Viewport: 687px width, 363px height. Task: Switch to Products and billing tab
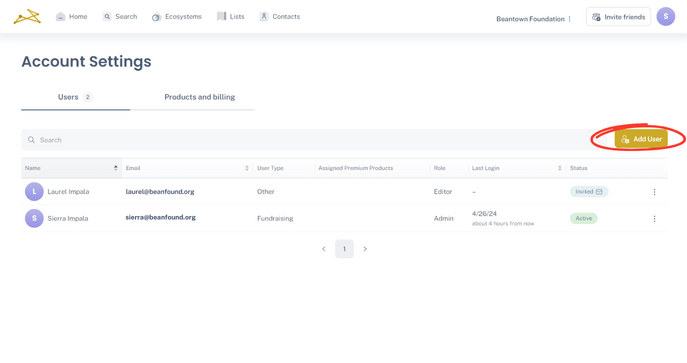(199, 97)
